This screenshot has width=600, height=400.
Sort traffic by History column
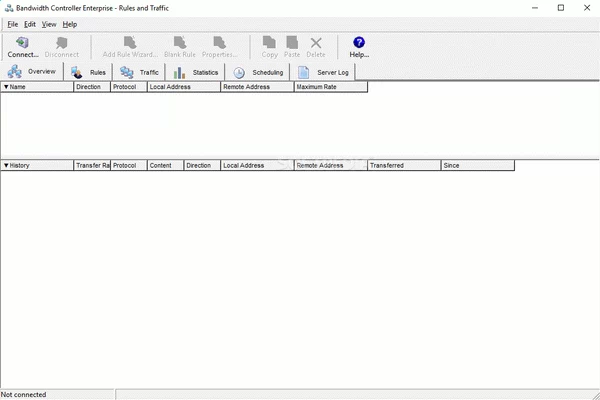(37, 165)
